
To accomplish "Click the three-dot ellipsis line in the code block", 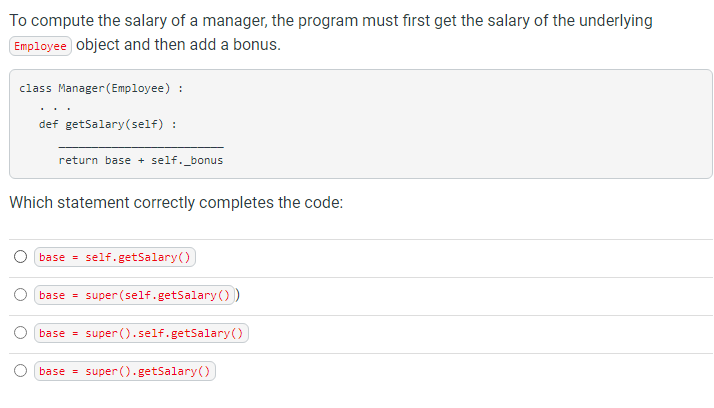I will click(53, 107).
